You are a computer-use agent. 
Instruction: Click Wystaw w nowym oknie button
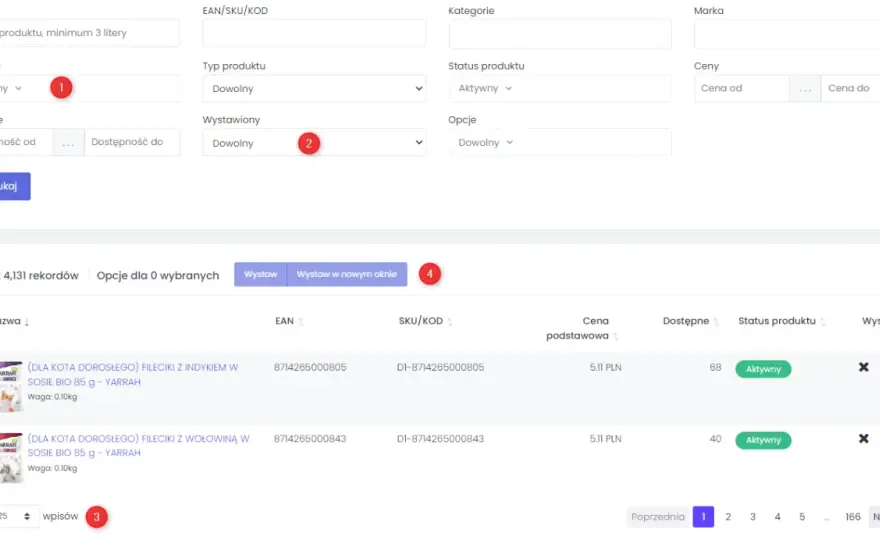click(347, 274)
